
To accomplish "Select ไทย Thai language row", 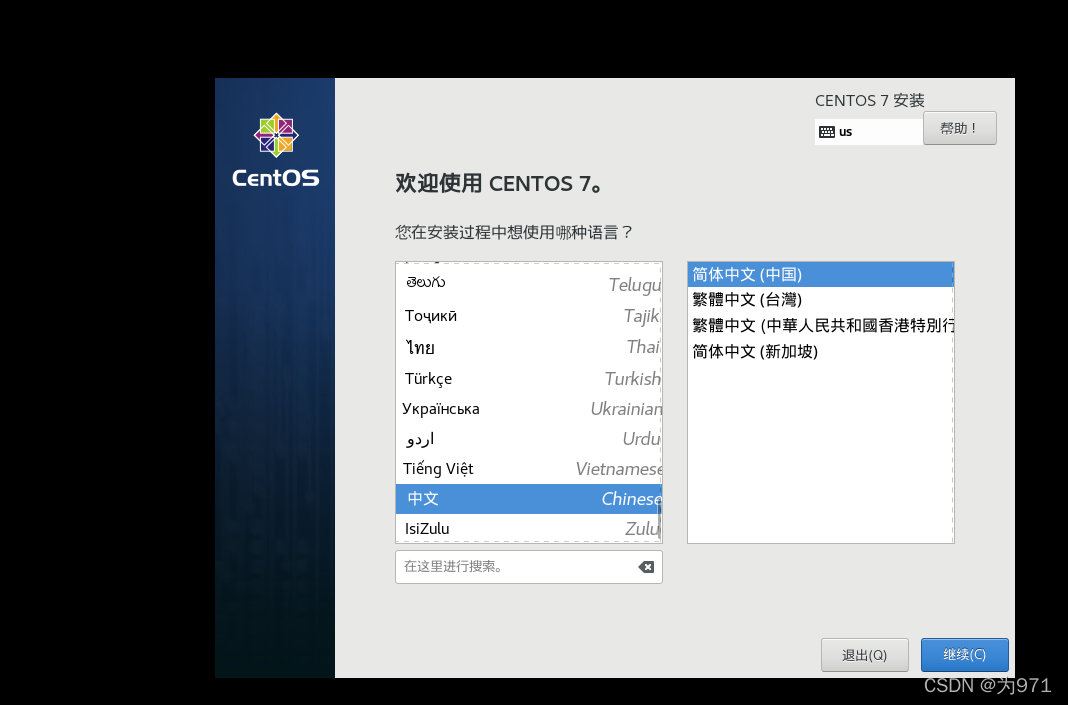I will pos(529,347).
